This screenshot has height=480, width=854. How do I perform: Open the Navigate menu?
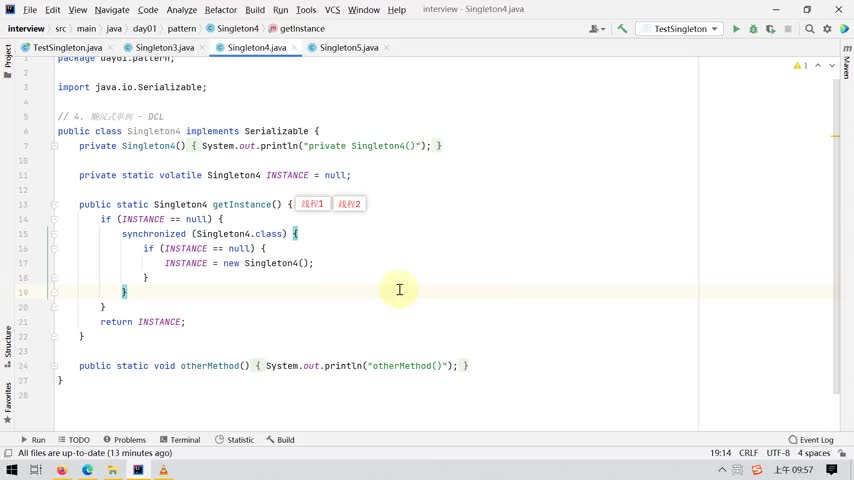(x=112, y=10)
